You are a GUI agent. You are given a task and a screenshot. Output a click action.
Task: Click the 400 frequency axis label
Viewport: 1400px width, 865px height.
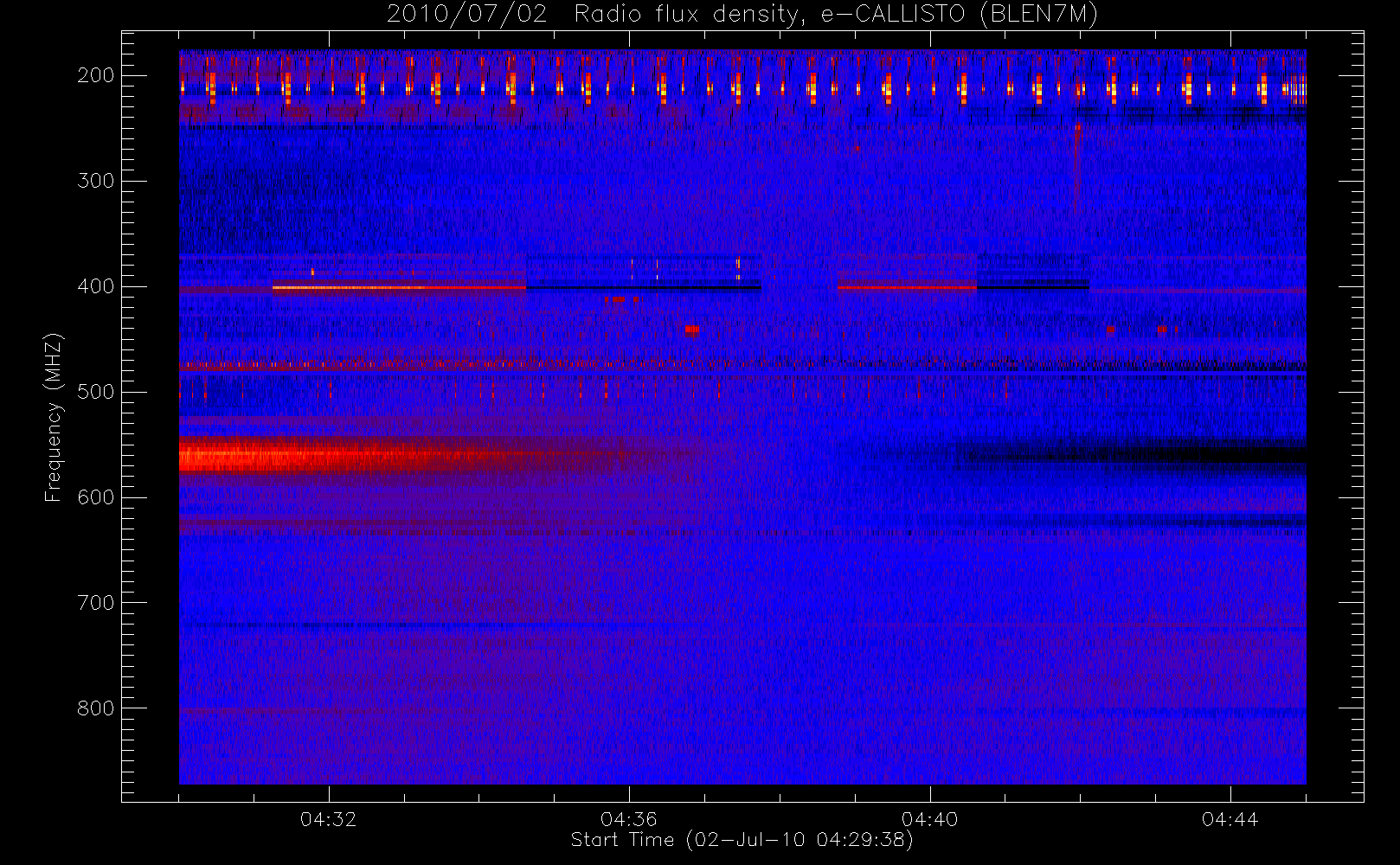(96, 286)
